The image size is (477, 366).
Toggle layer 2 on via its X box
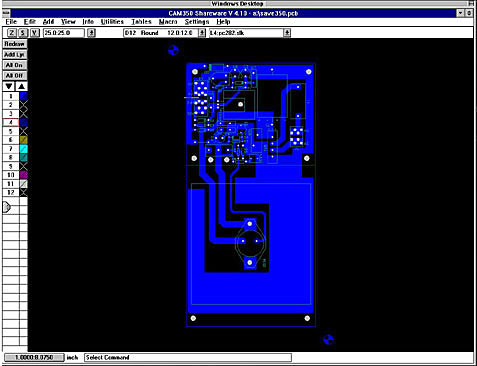[x=24, y=105]
